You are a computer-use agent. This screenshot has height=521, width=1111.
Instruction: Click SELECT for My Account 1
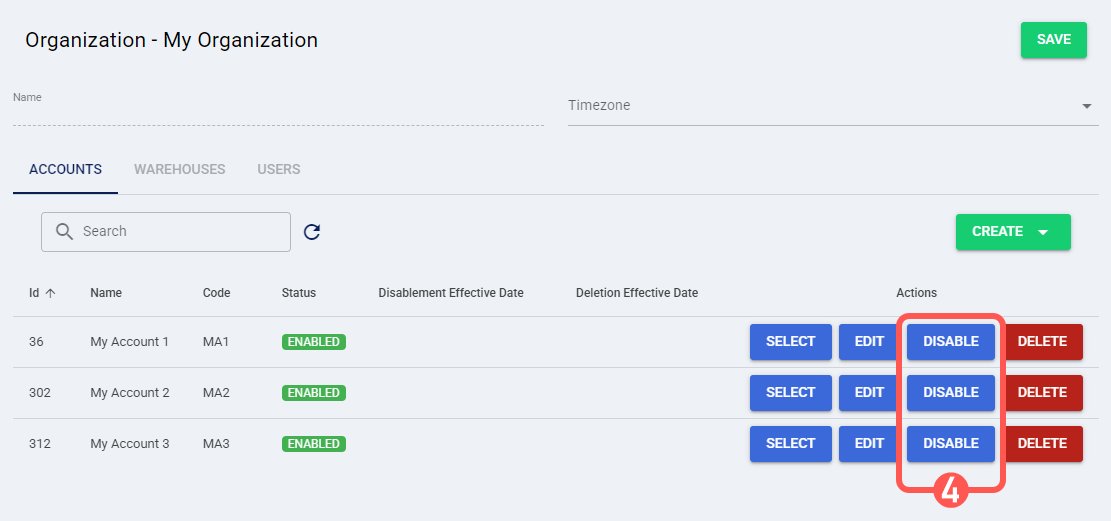click(x=790, y=341)
